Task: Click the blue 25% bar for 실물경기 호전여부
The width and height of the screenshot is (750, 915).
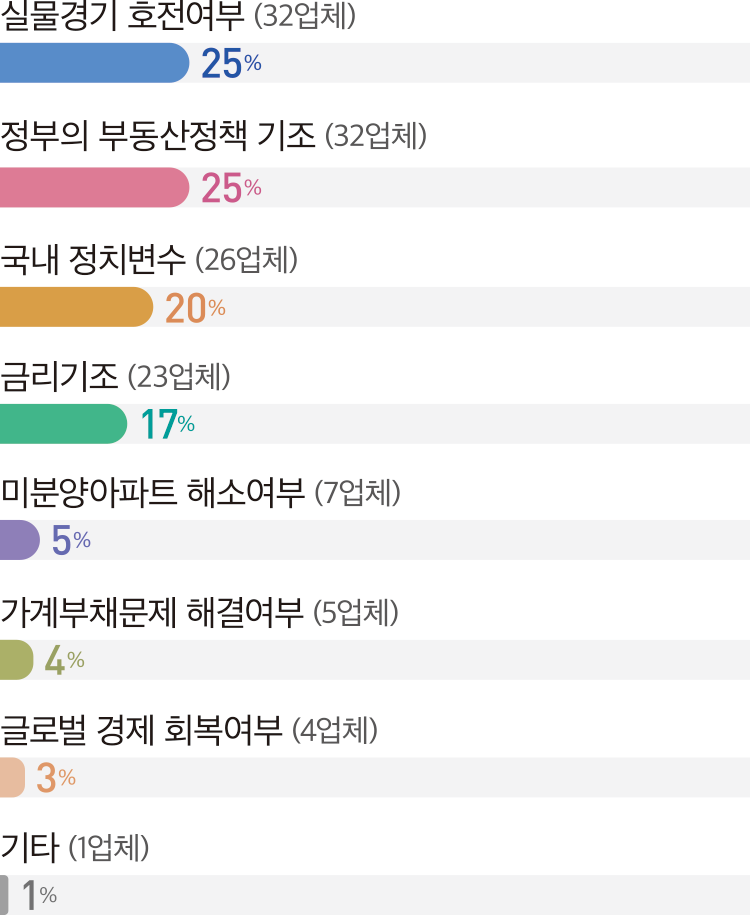Action: [95, 63]
